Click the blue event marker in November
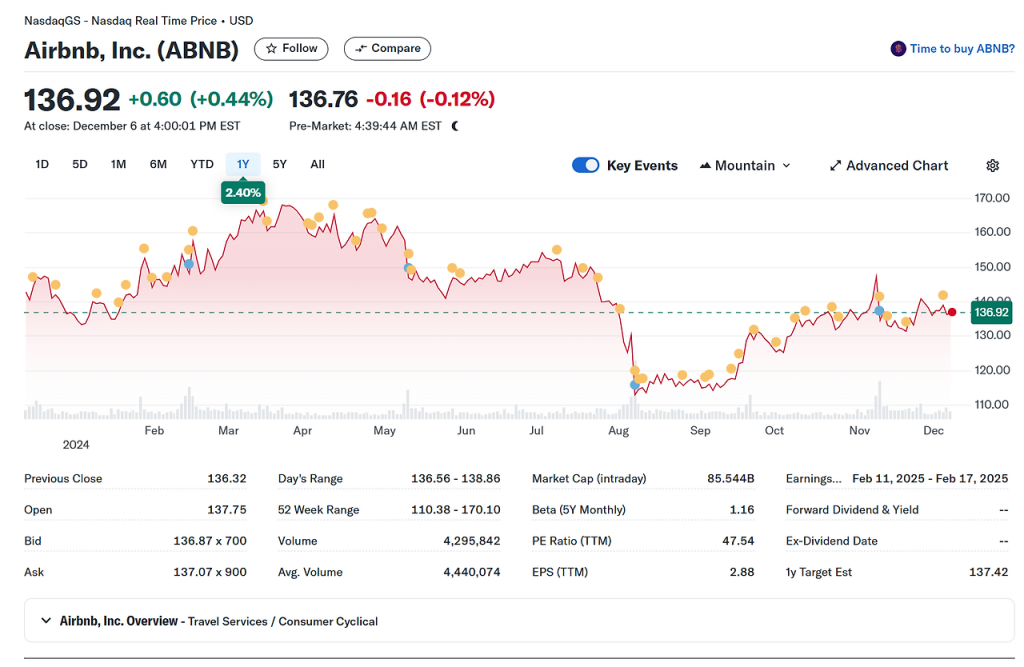 point(880,311)
